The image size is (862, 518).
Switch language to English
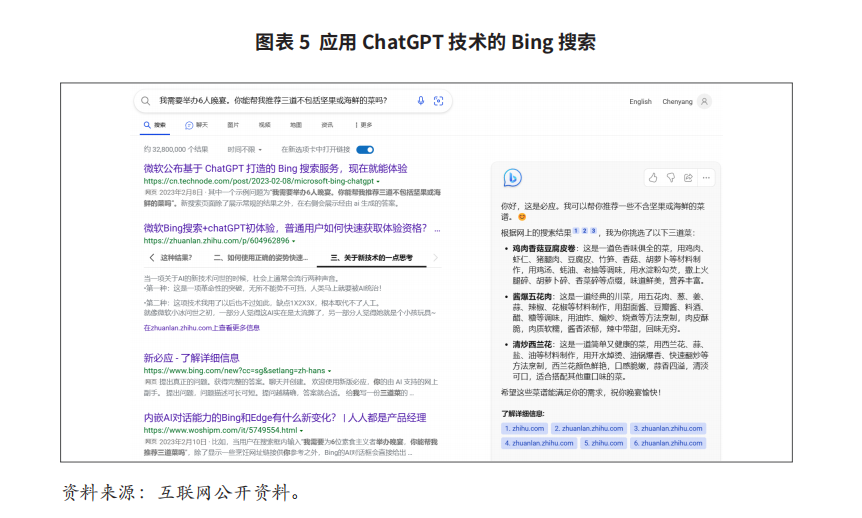[640, 102]
